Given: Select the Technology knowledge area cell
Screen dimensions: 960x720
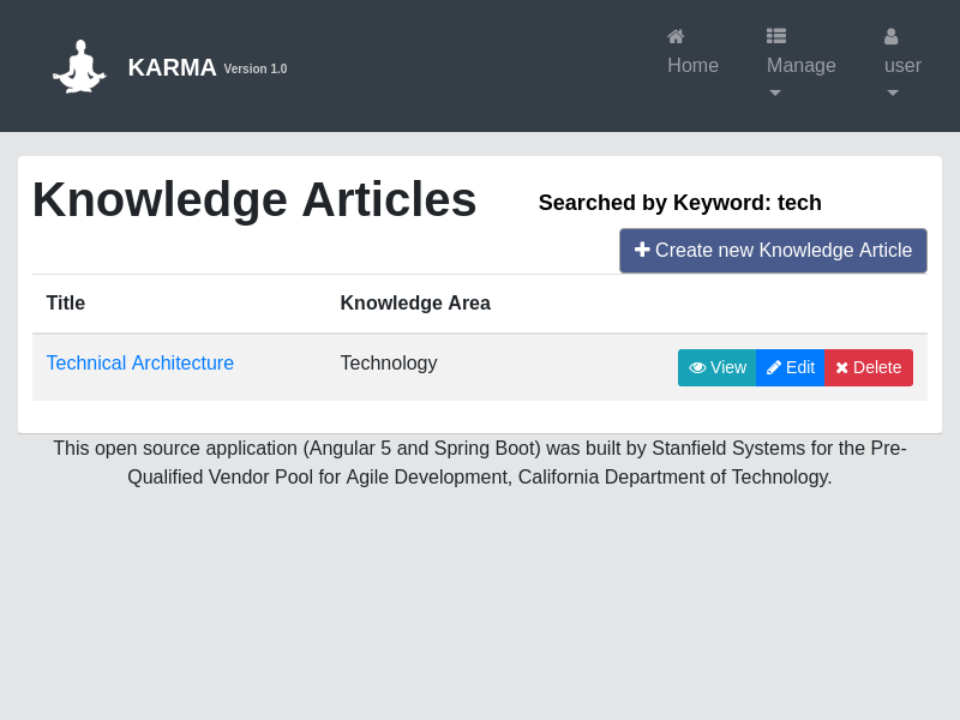Looking at the screenshot, I should (x=388, y=363).
